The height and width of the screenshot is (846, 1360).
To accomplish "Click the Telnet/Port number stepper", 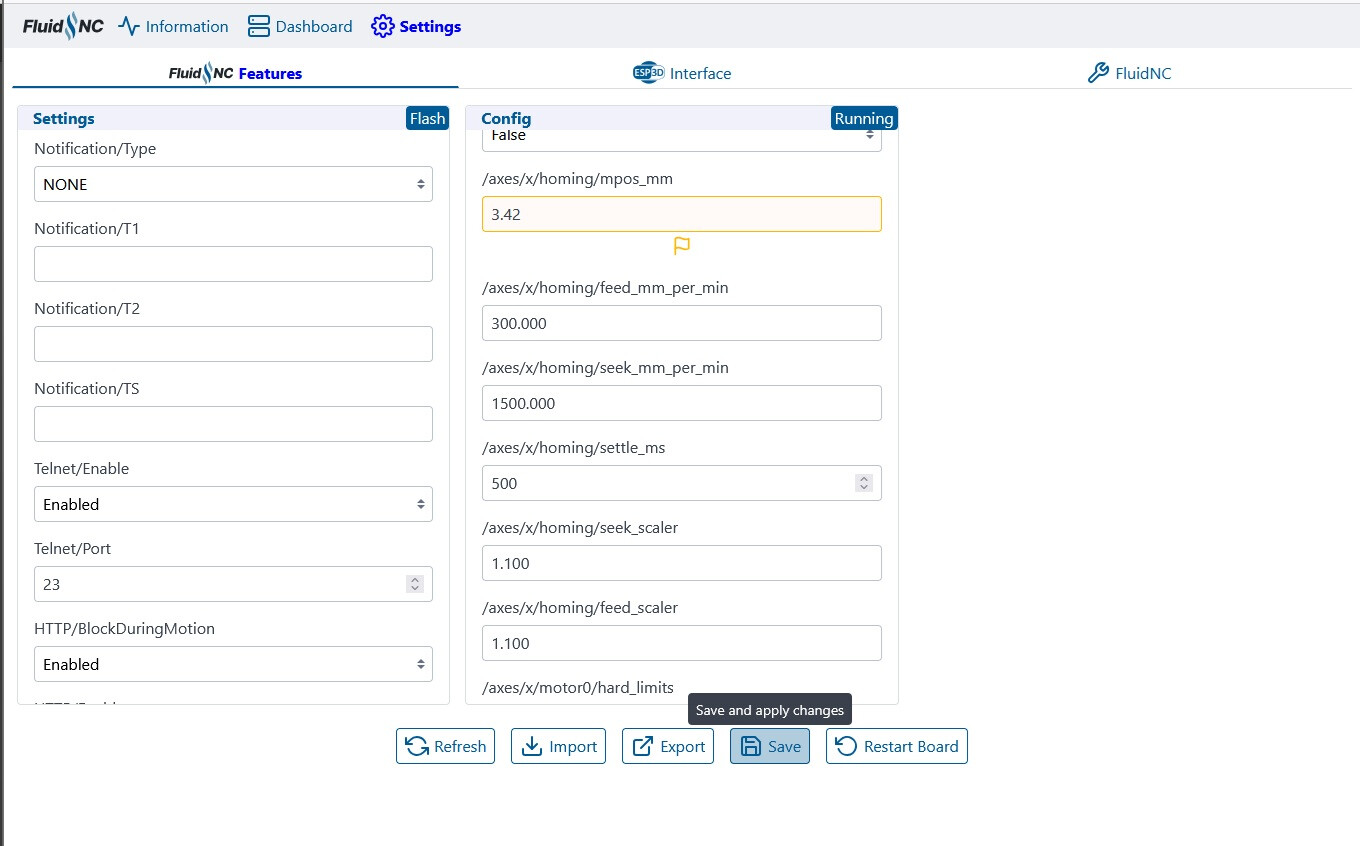I will (x=415, y=584).
